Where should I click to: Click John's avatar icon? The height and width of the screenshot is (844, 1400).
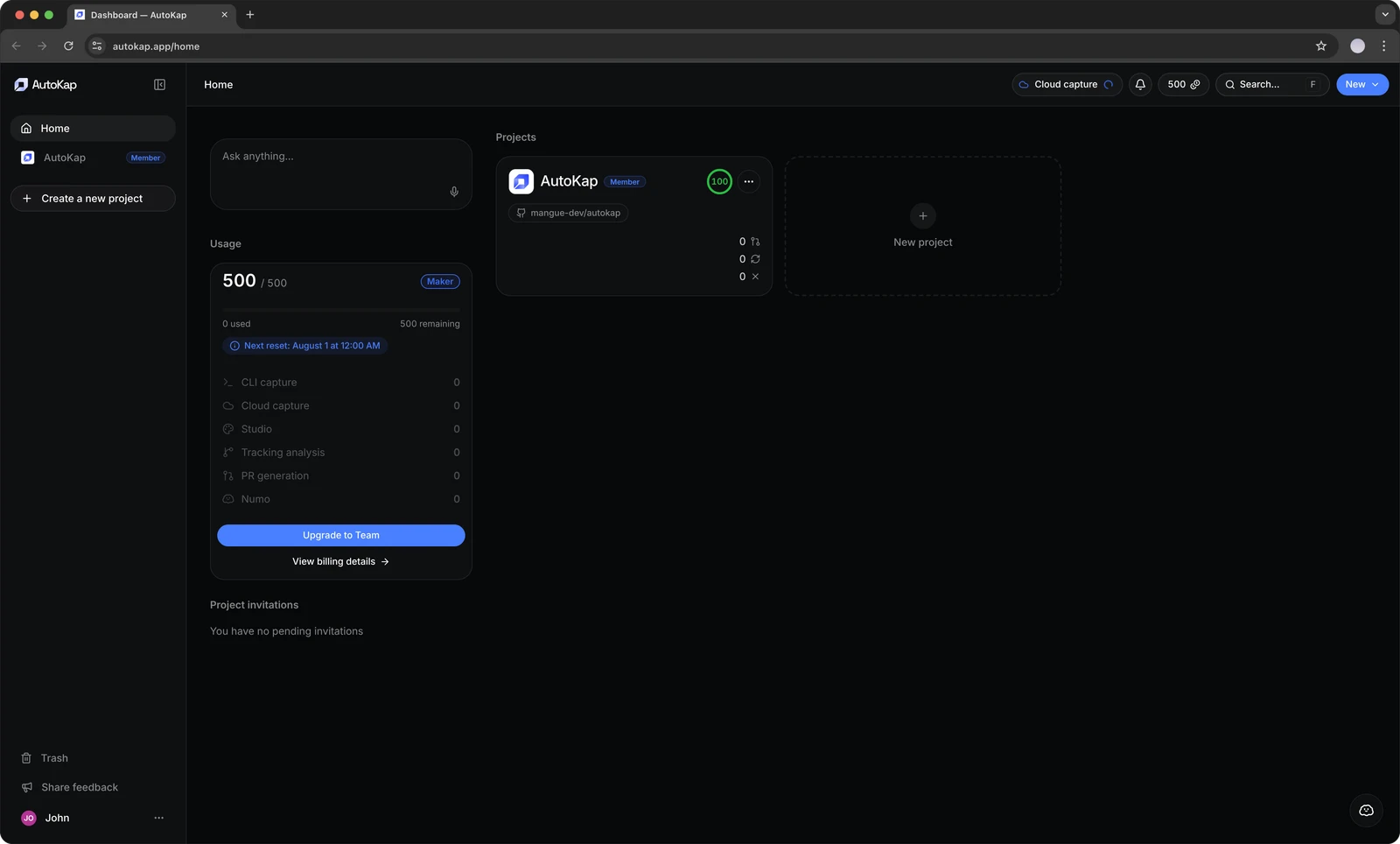pyautogui.click(x=29, y=818)
